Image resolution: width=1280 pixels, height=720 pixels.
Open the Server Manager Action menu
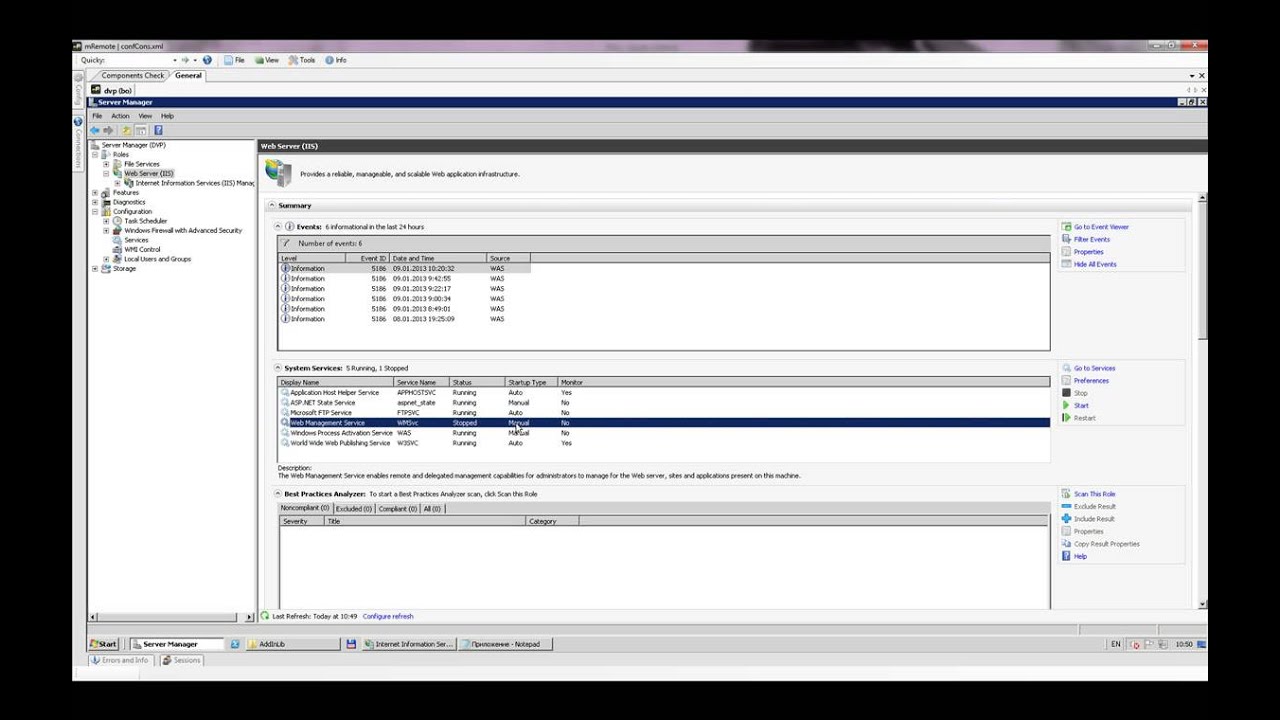coord(120,116)
